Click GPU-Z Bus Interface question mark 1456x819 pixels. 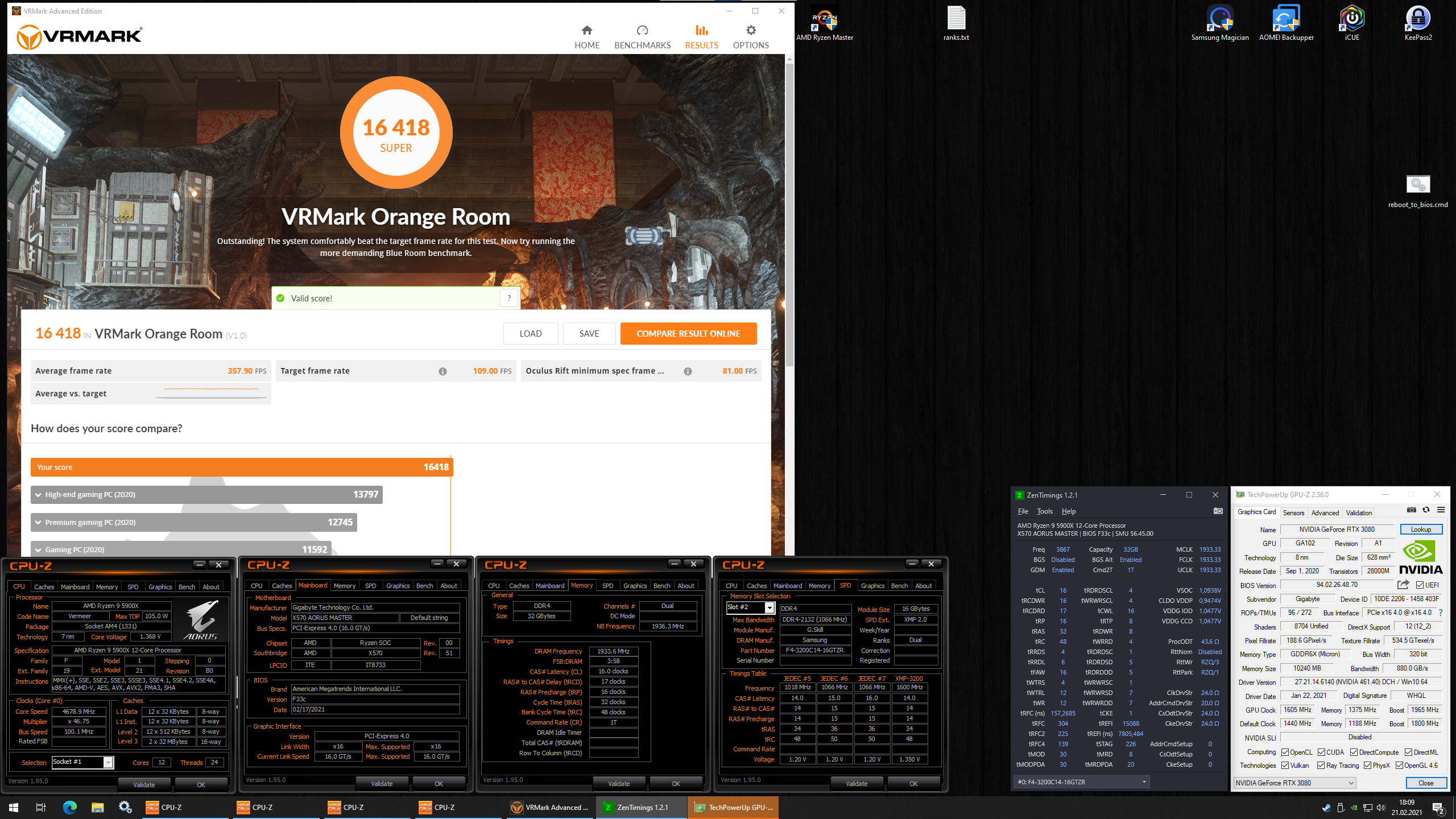1441,613
